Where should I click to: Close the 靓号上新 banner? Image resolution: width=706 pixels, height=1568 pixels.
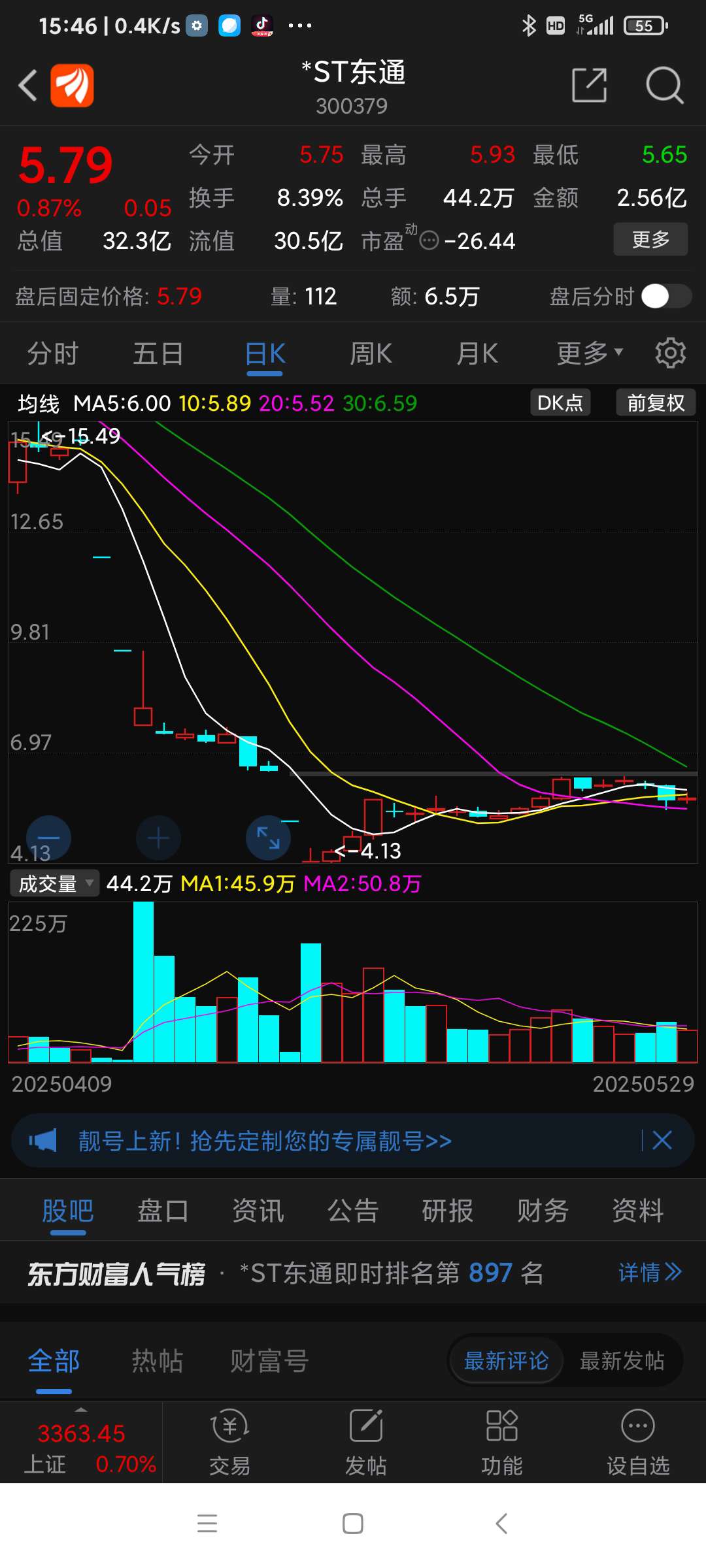pos(662,1140)
